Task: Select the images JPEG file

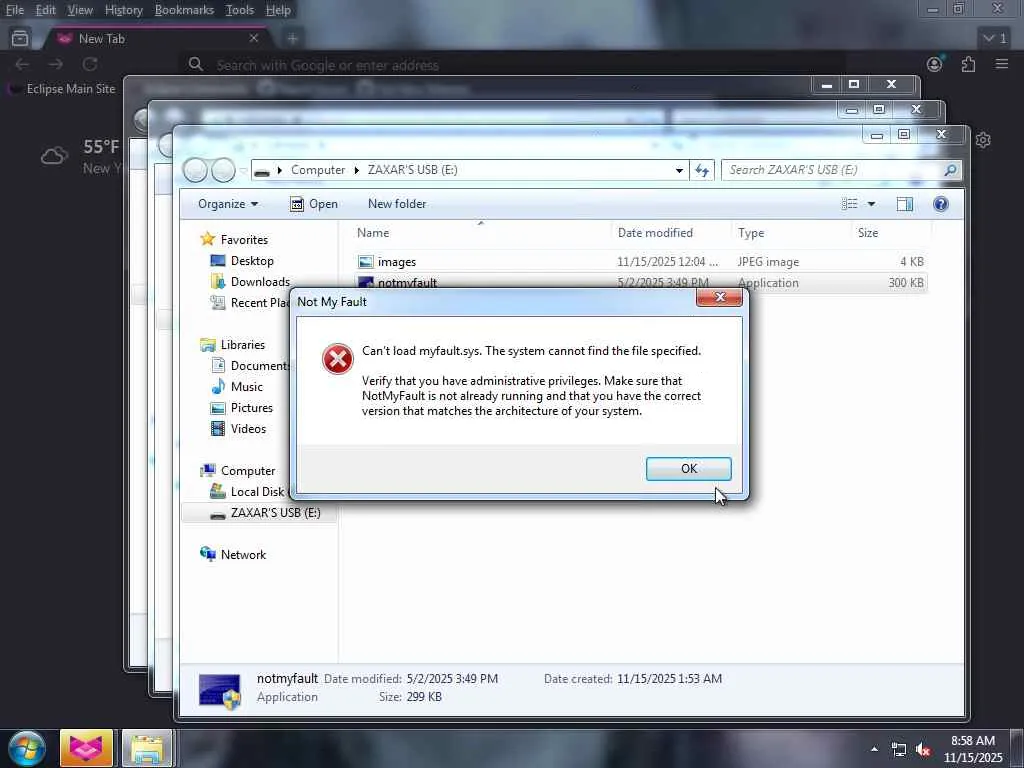Action: [641, 262]
